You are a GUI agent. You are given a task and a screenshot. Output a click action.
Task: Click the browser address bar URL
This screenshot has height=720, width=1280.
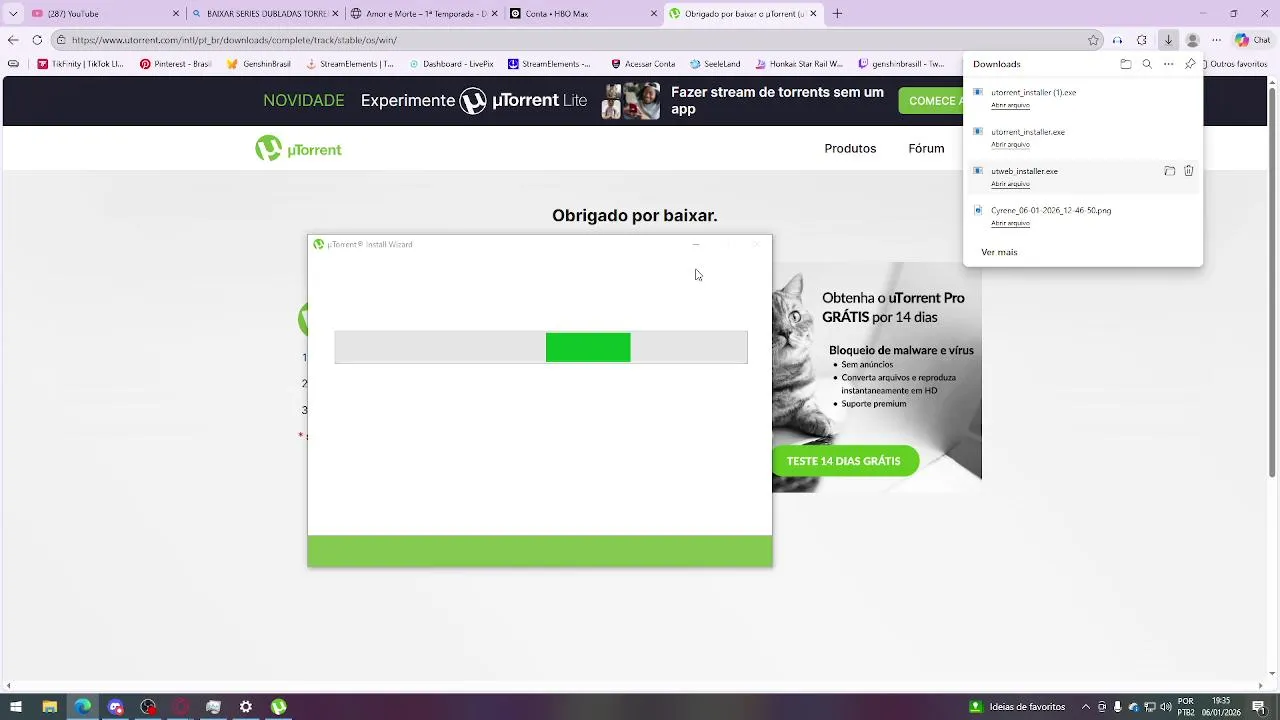click(x=234, y=40)
